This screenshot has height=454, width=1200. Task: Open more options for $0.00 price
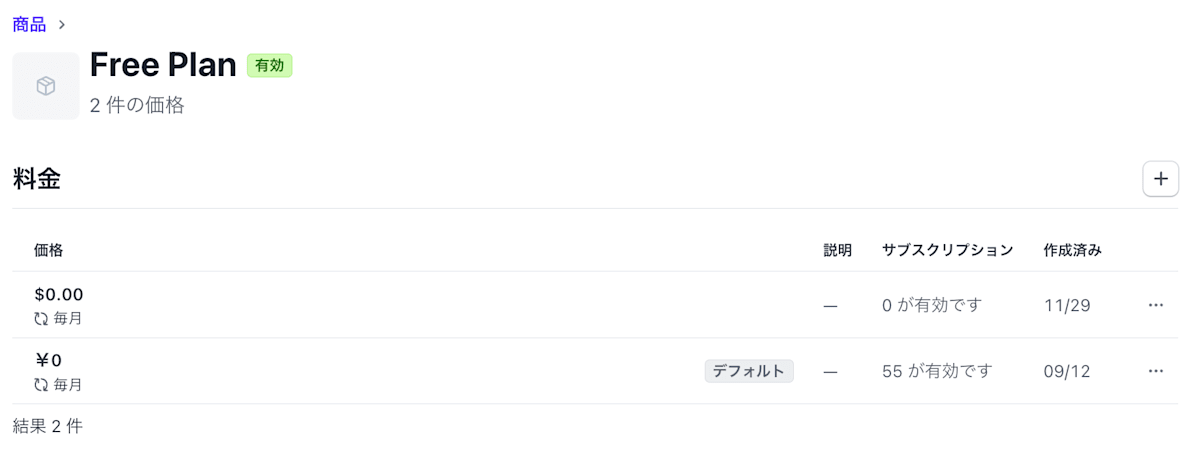pos(1156,305)
